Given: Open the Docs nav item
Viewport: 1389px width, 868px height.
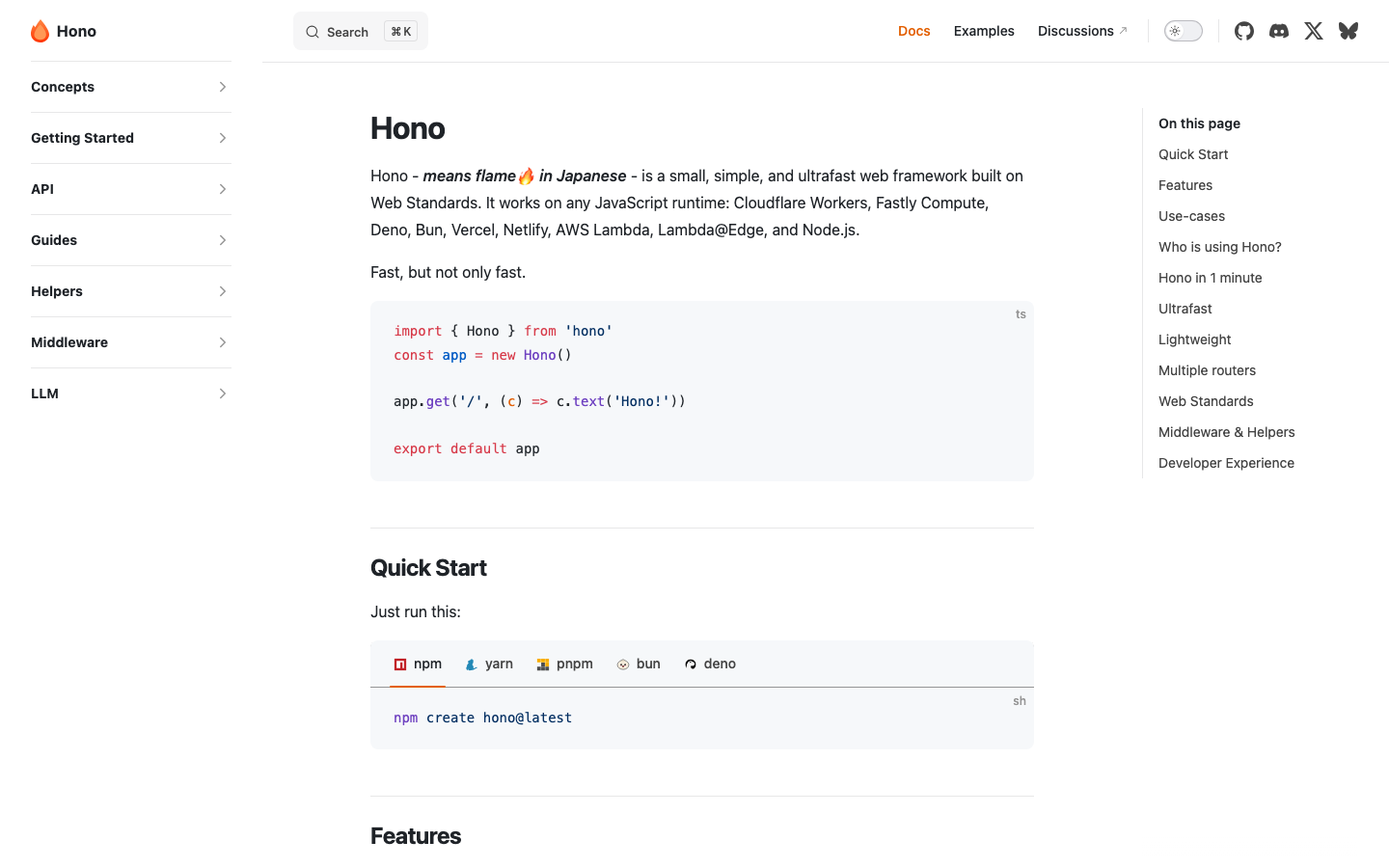Looking at the screenshot, I should coord(913,31).
